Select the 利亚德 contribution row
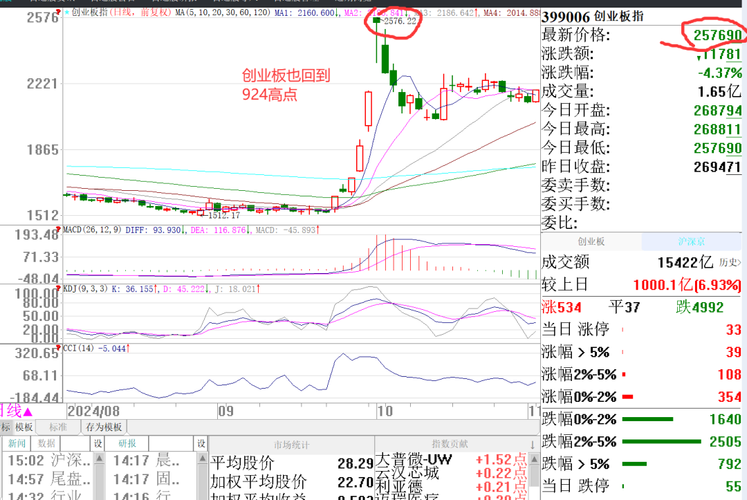747x500 pixels. (451, 486)
